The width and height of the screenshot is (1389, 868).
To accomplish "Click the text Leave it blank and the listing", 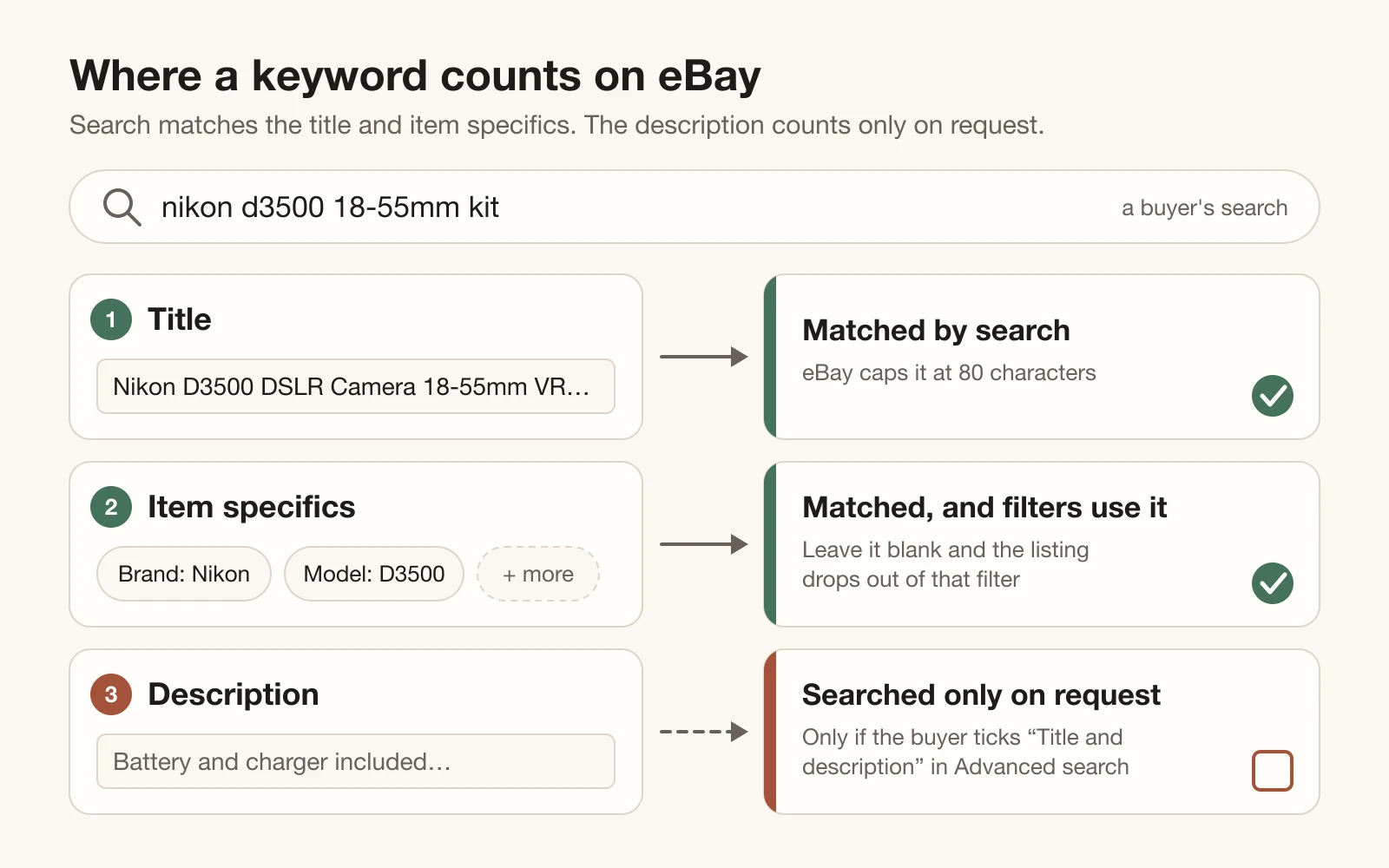I will [945, 550].
